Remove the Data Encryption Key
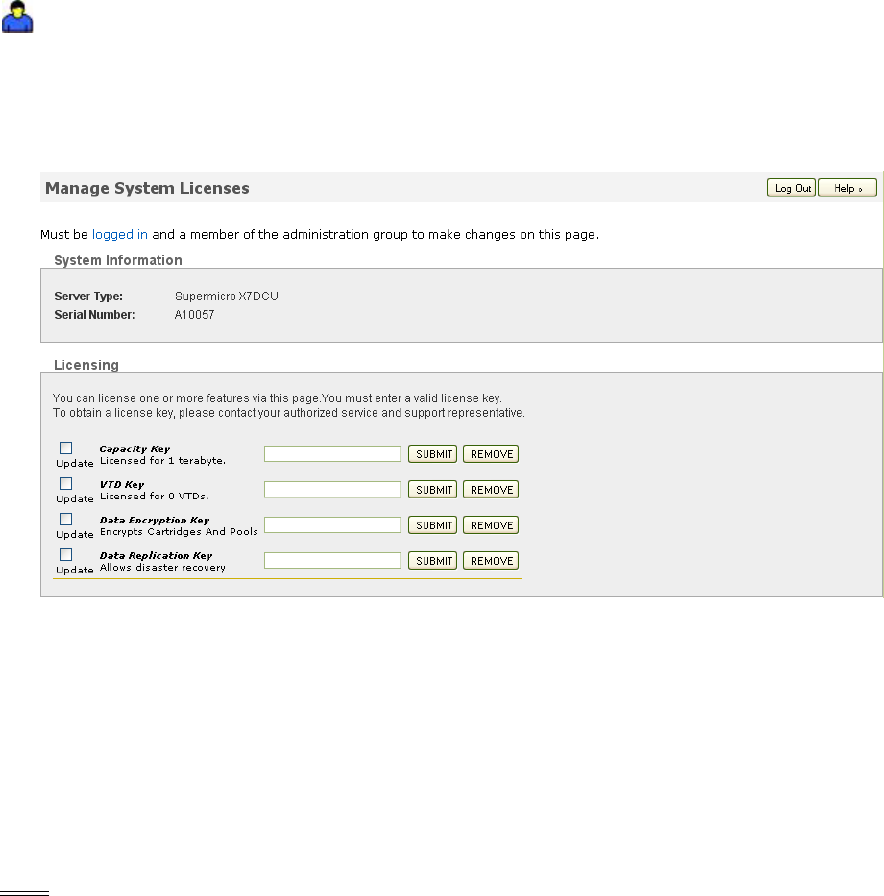This screenshot has width=884, height=896. click(x=491, y=525)
